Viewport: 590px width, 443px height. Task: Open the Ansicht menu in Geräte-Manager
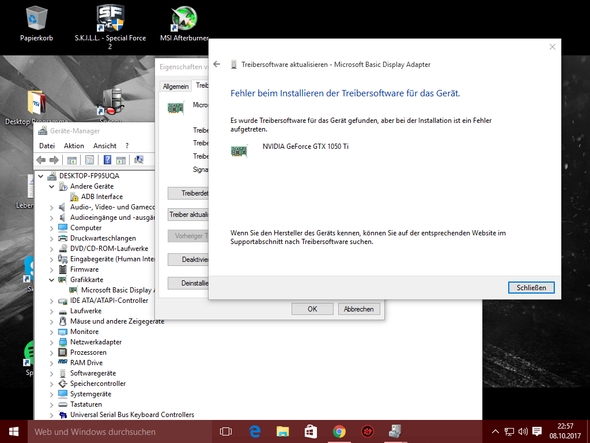point(105,146)
